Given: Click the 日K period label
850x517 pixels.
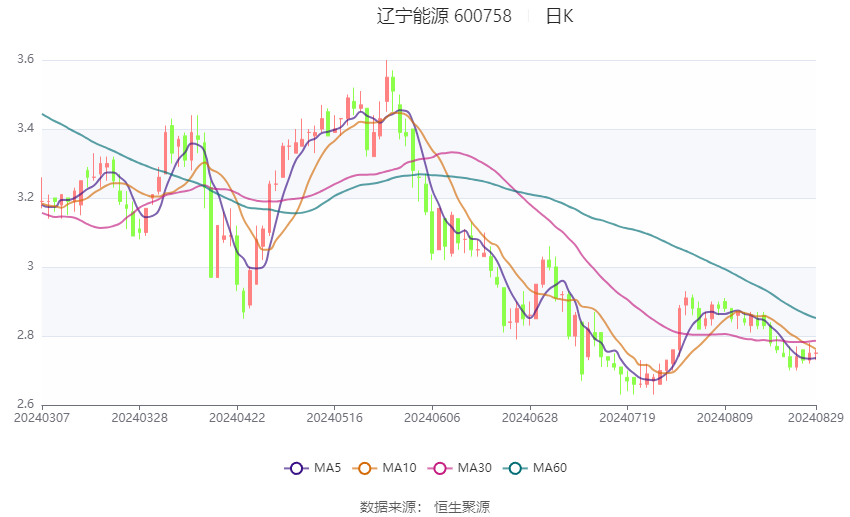Looking at the screenshot, I should click(x=559, y=16).
